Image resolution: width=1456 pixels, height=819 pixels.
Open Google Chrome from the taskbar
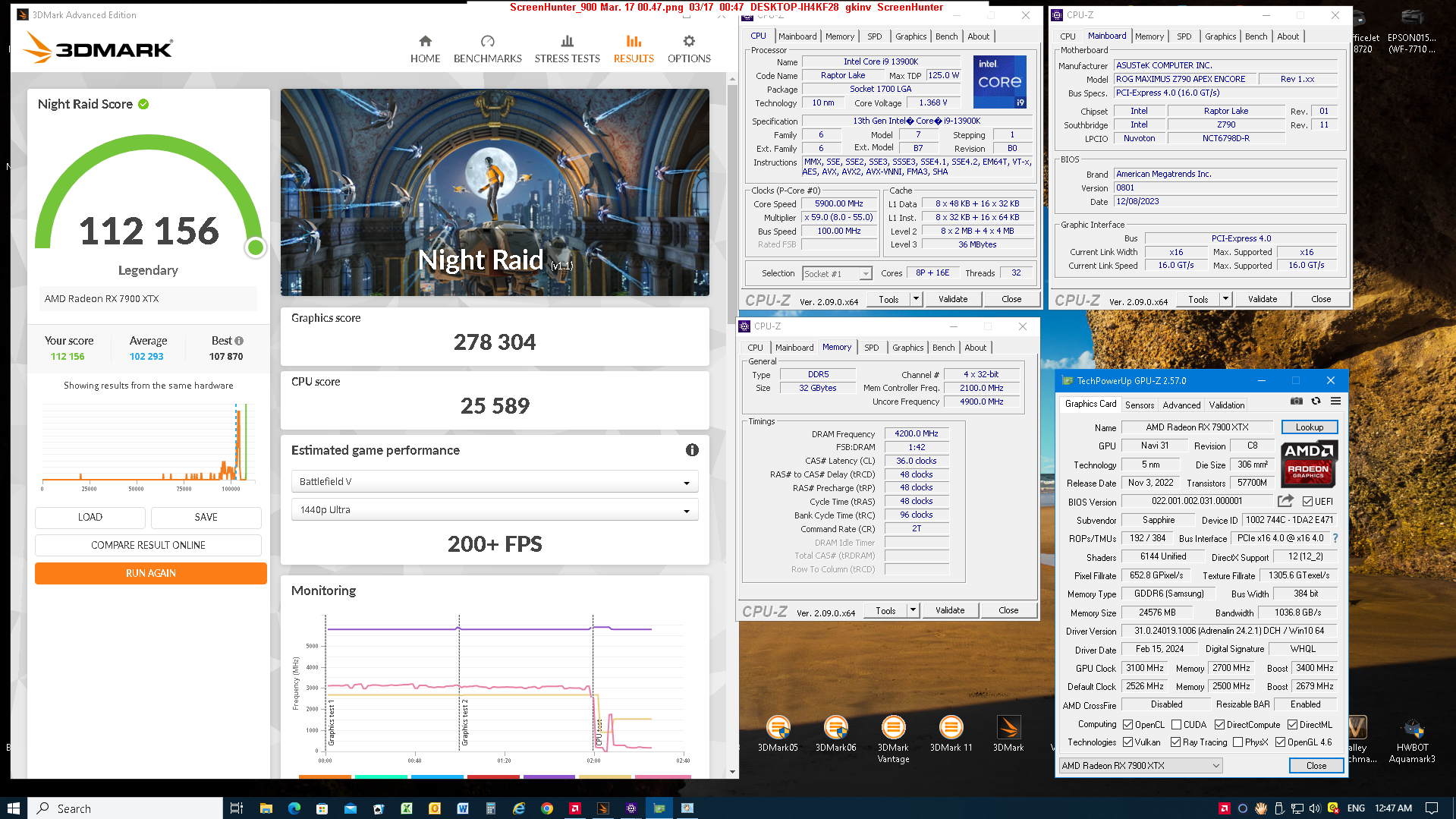[x=547, y=808]
